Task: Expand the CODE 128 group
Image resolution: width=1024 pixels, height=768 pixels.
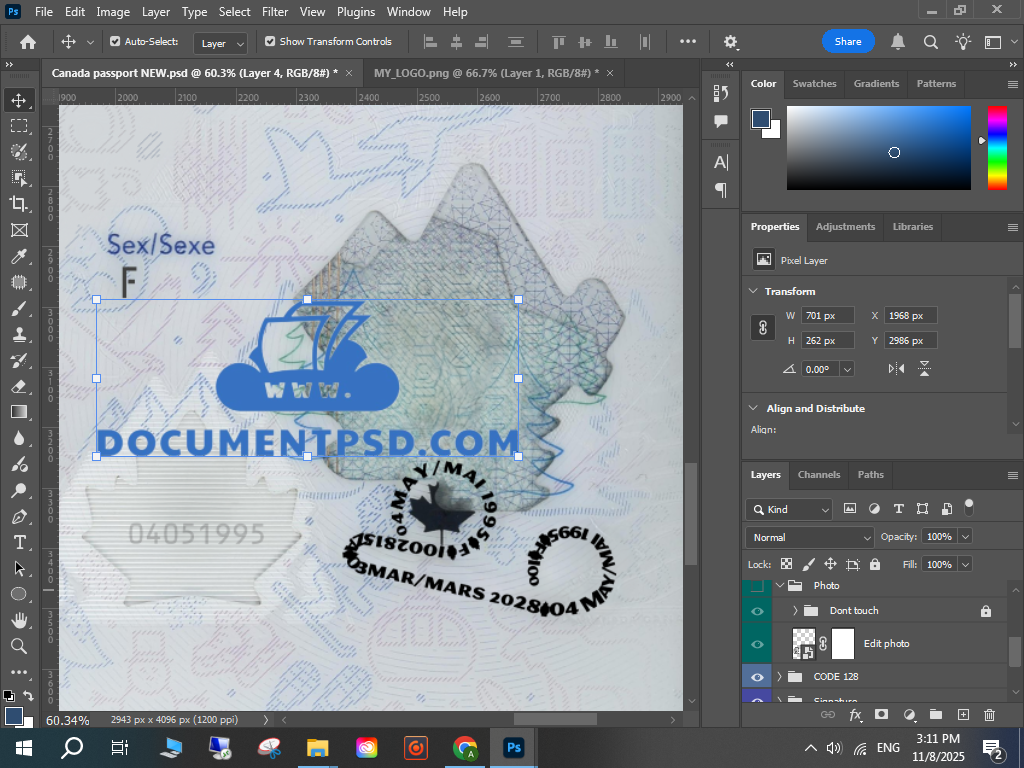Action: tap(780, 677)
